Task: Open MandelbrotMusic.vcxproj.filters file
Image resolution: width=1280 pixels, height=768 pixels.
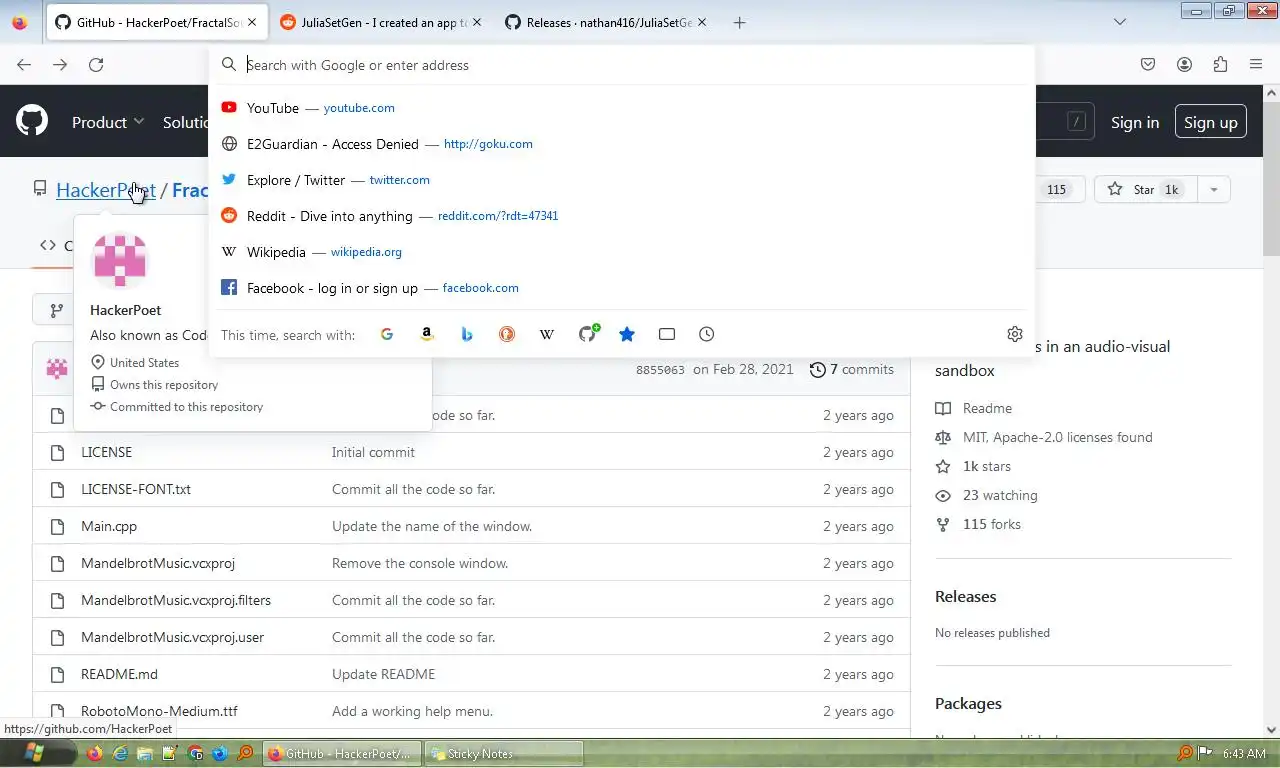Action: [x=176, y=600]
